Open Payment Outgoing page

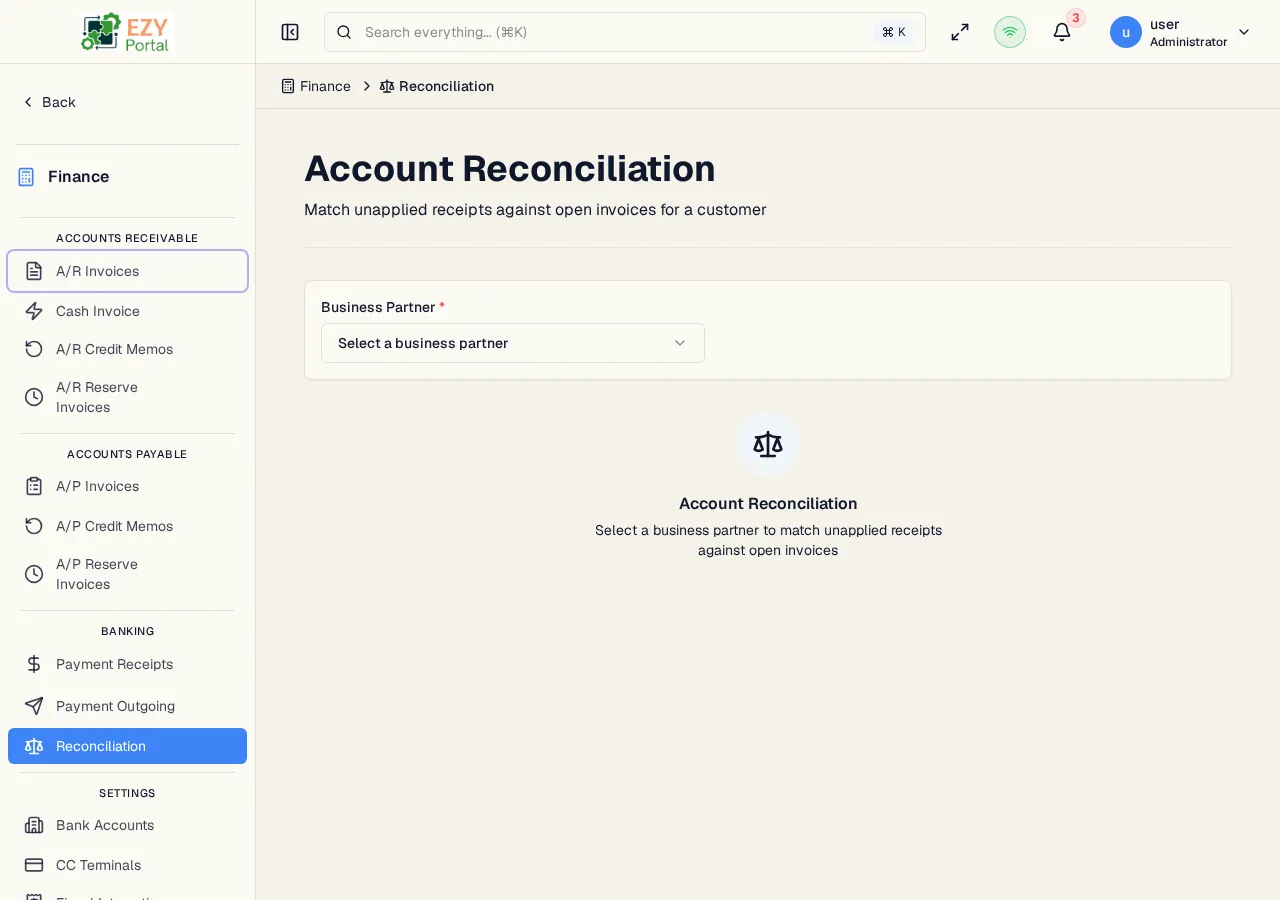click(x=127, y=706)
